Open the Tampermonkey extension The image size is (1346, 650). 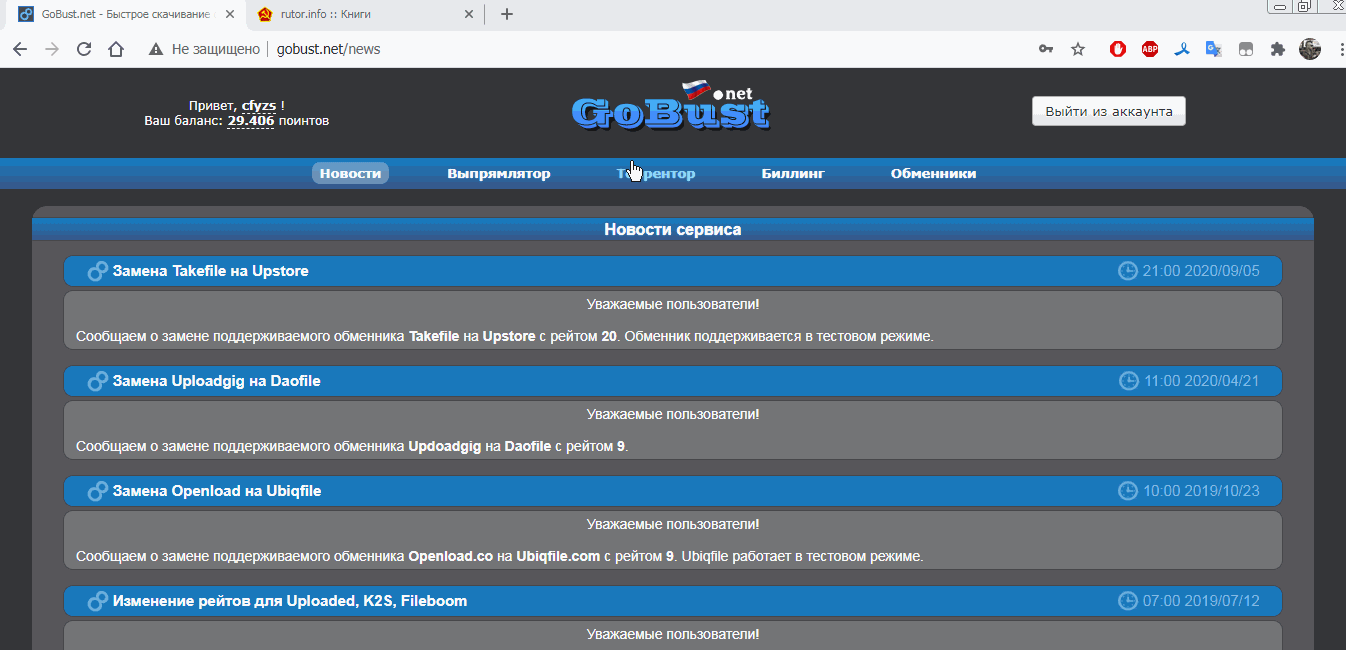pyautogui.click(x=1246, y=49)
